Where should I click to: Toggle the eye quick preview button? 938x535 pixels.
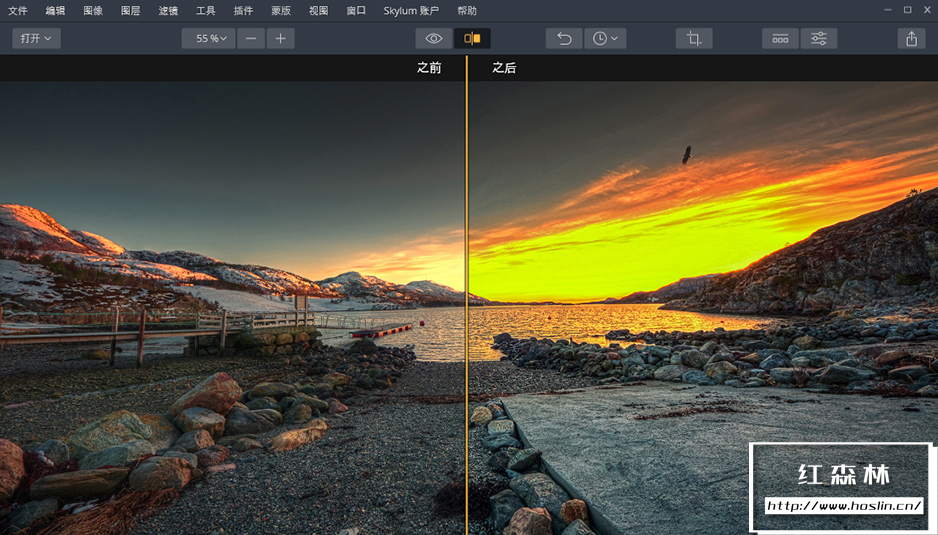pos(434,38)
